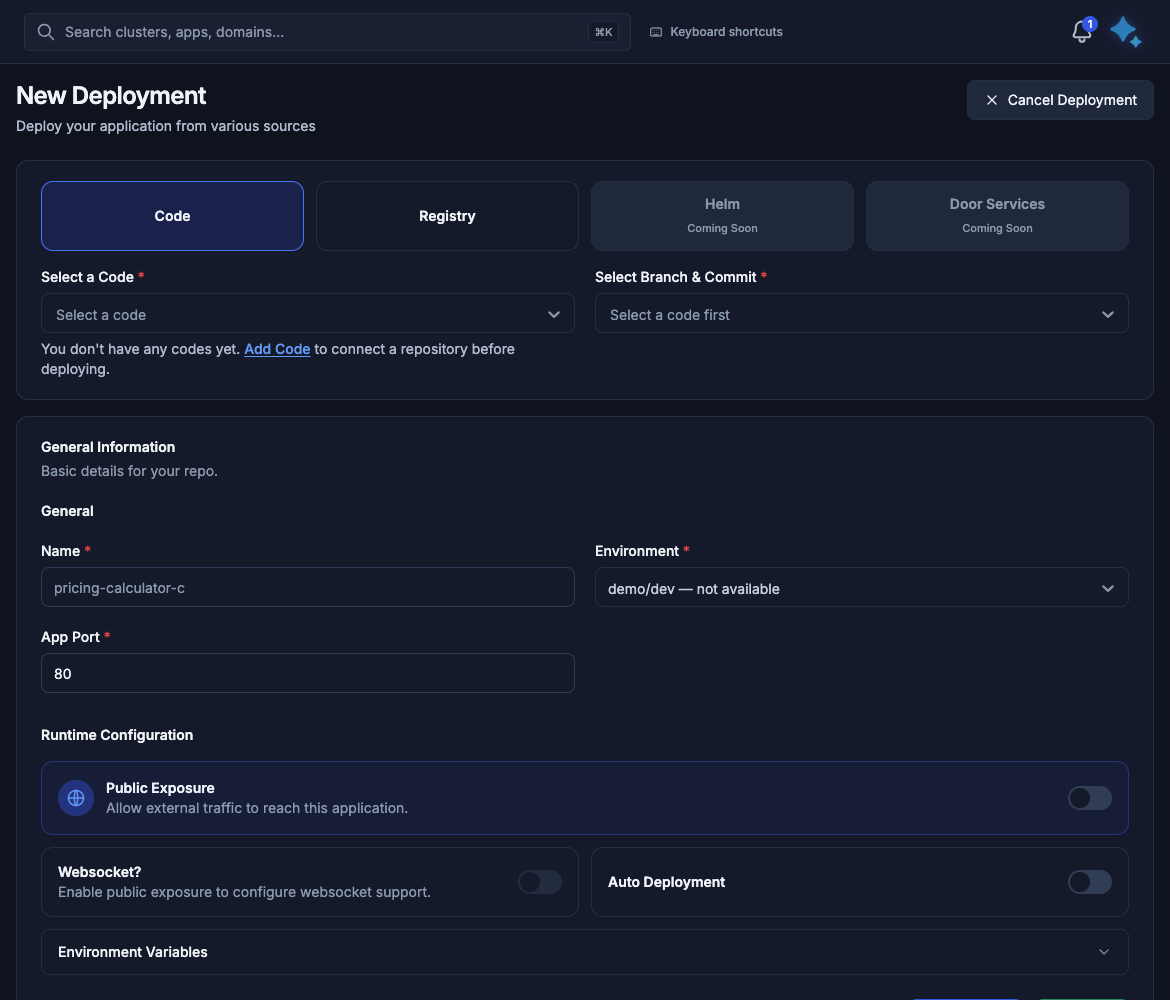Click 'Basic details for your repo.' text
Screen dimensions: 1170x1000
[129, 471]
